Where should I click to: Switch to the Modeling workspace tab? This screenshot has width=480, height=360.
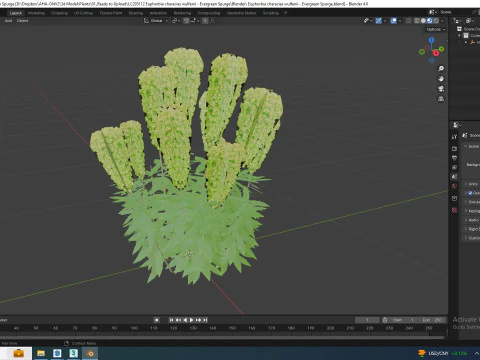pyautogui.click(x=36, y=13)
